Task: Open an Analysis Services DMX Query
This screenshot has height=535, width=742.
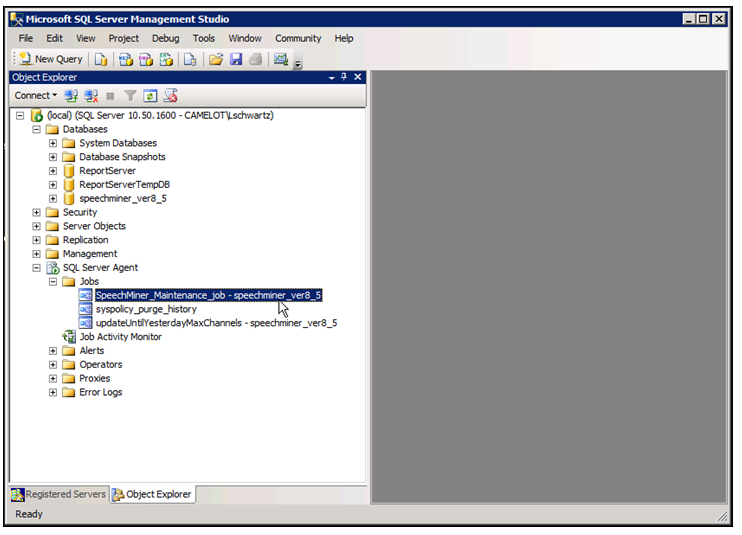Action: 146,59
